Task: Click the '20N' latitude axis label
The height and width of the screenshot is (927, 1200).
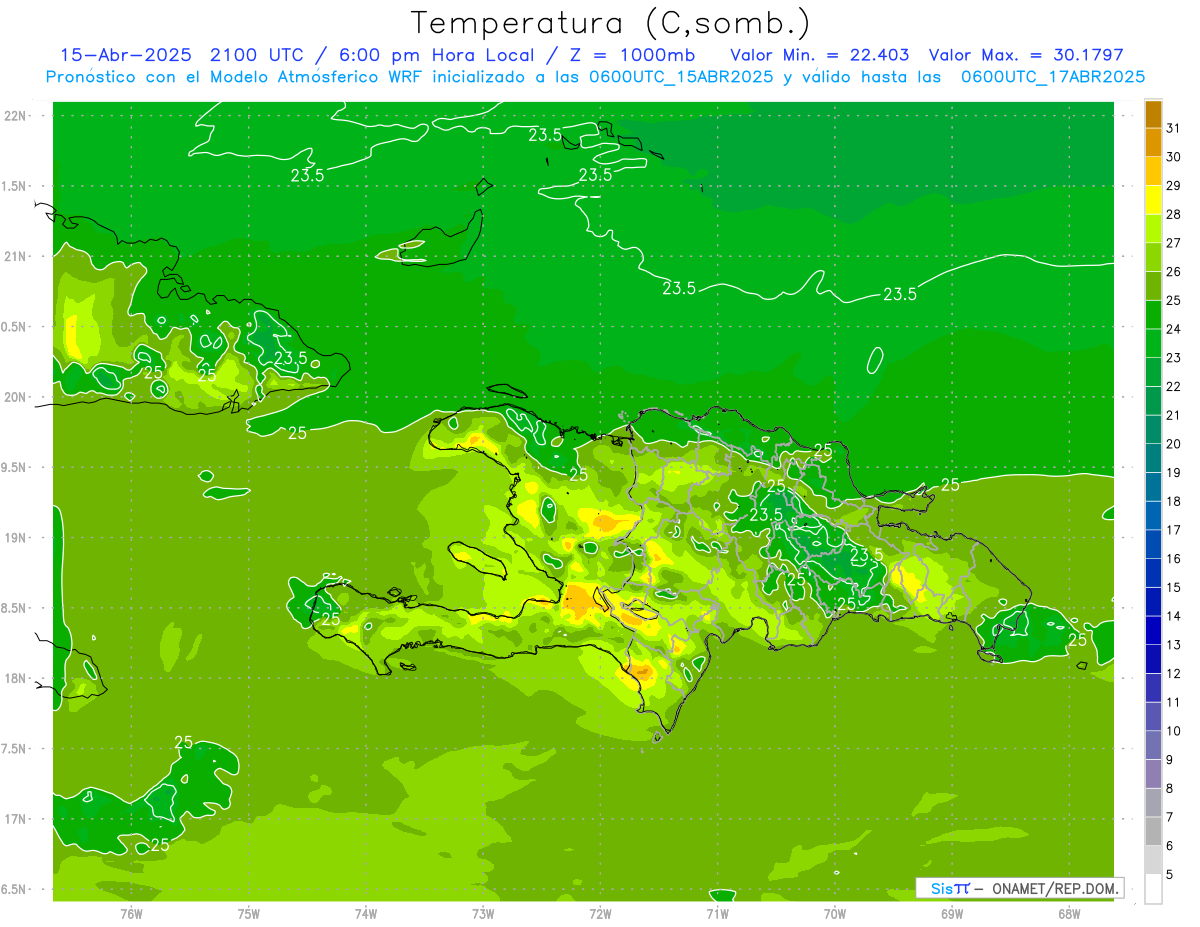Action: (x=16, y=397)
